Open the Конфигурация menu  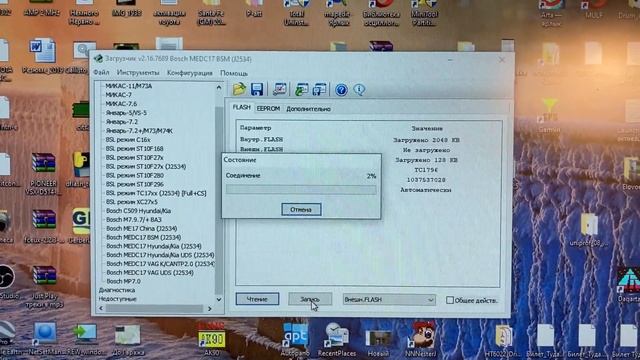tap(190, 73)
